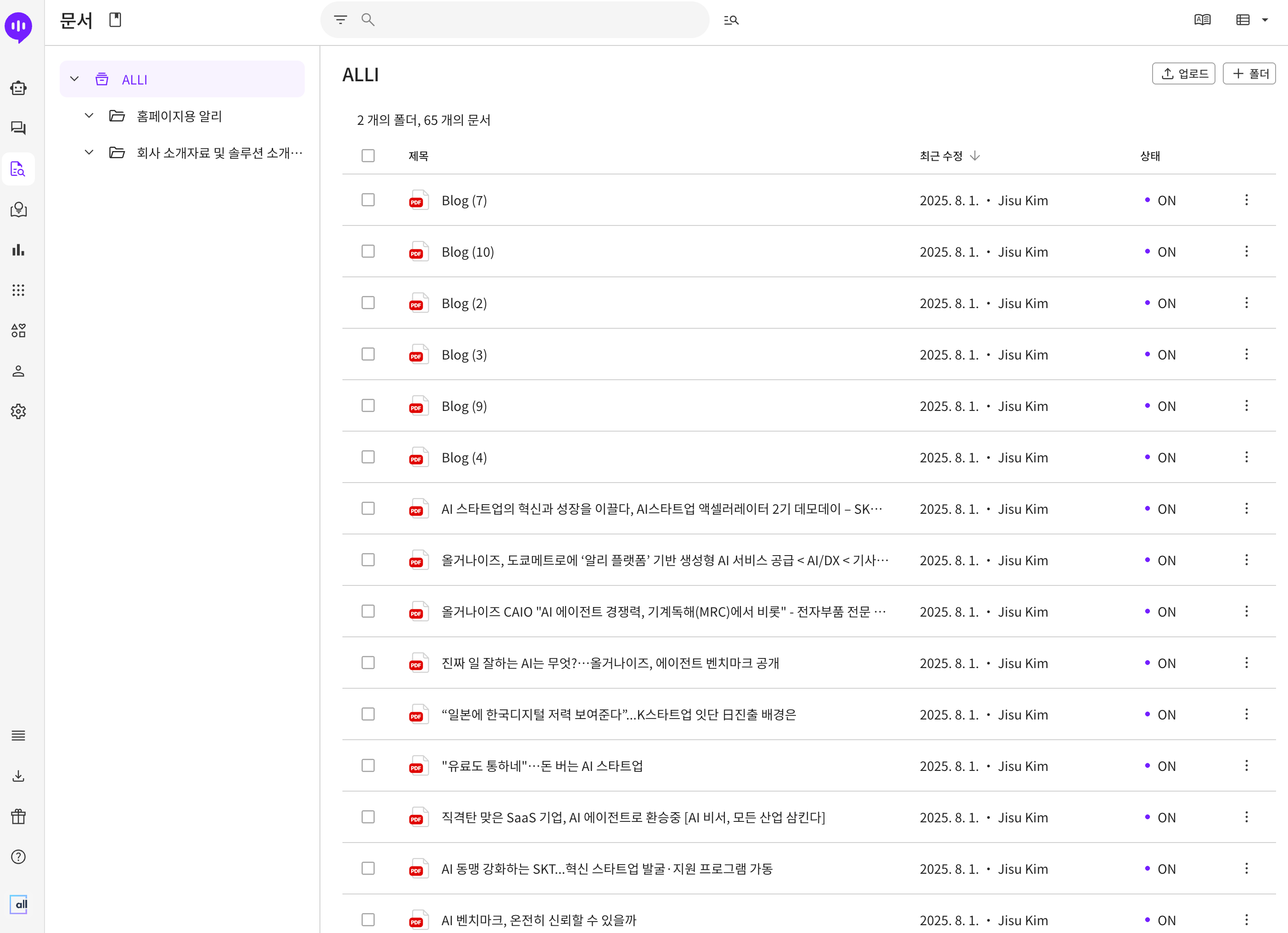The height and width of the screenshot is (933, 1288).
Task: Open the documents search icon in sidebar
Action: pos(18,169)
